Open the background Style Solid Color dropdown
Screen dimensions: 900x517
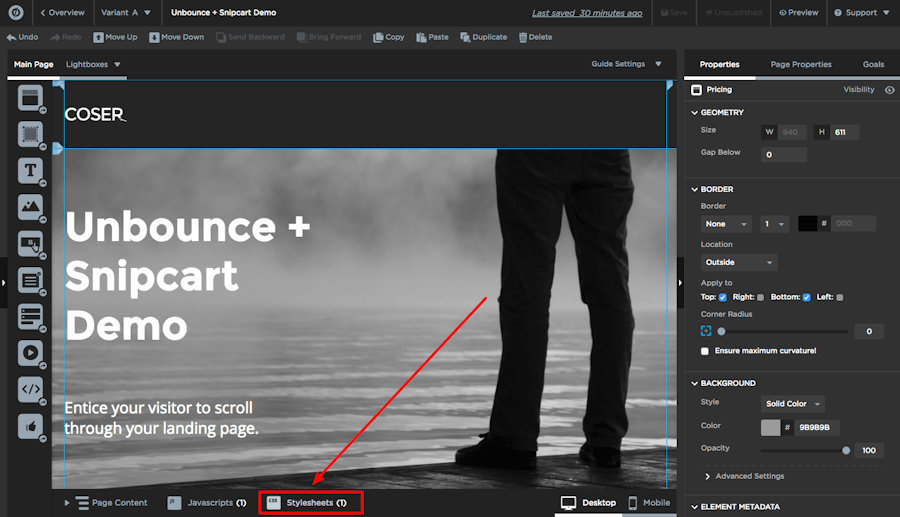pos(793,404)
